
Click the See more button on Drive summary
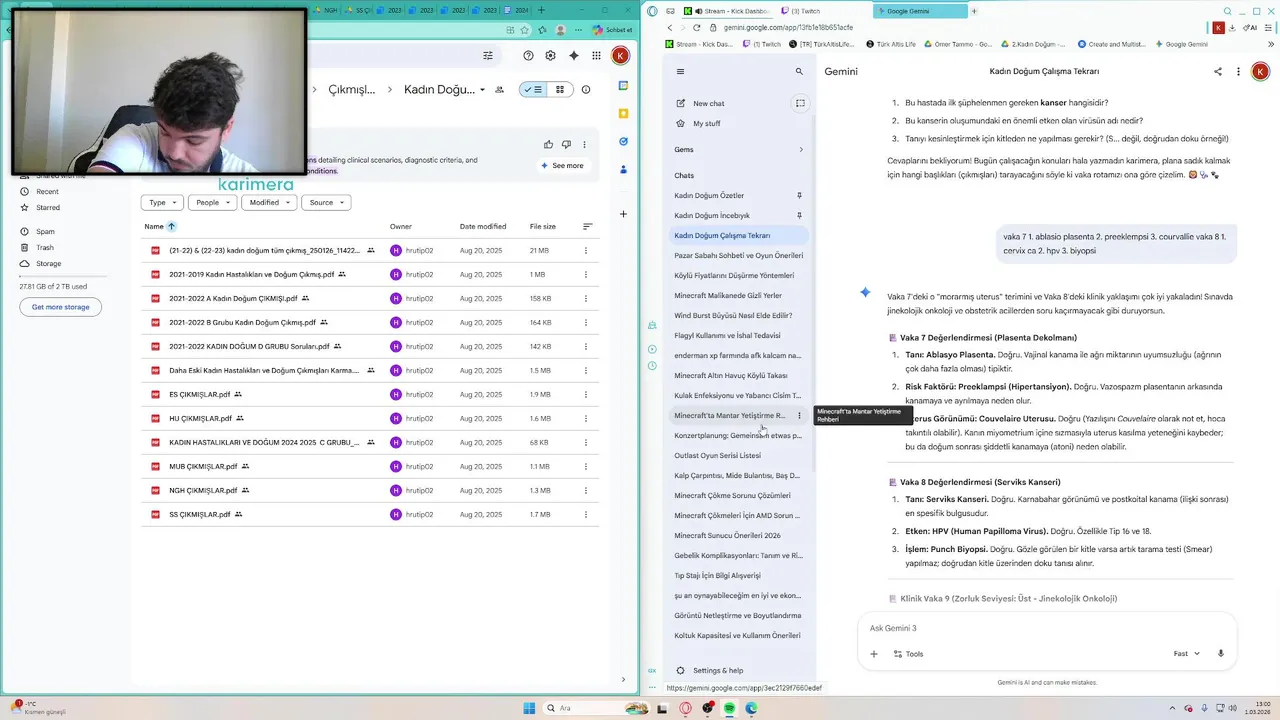click(x=562, y=166)
